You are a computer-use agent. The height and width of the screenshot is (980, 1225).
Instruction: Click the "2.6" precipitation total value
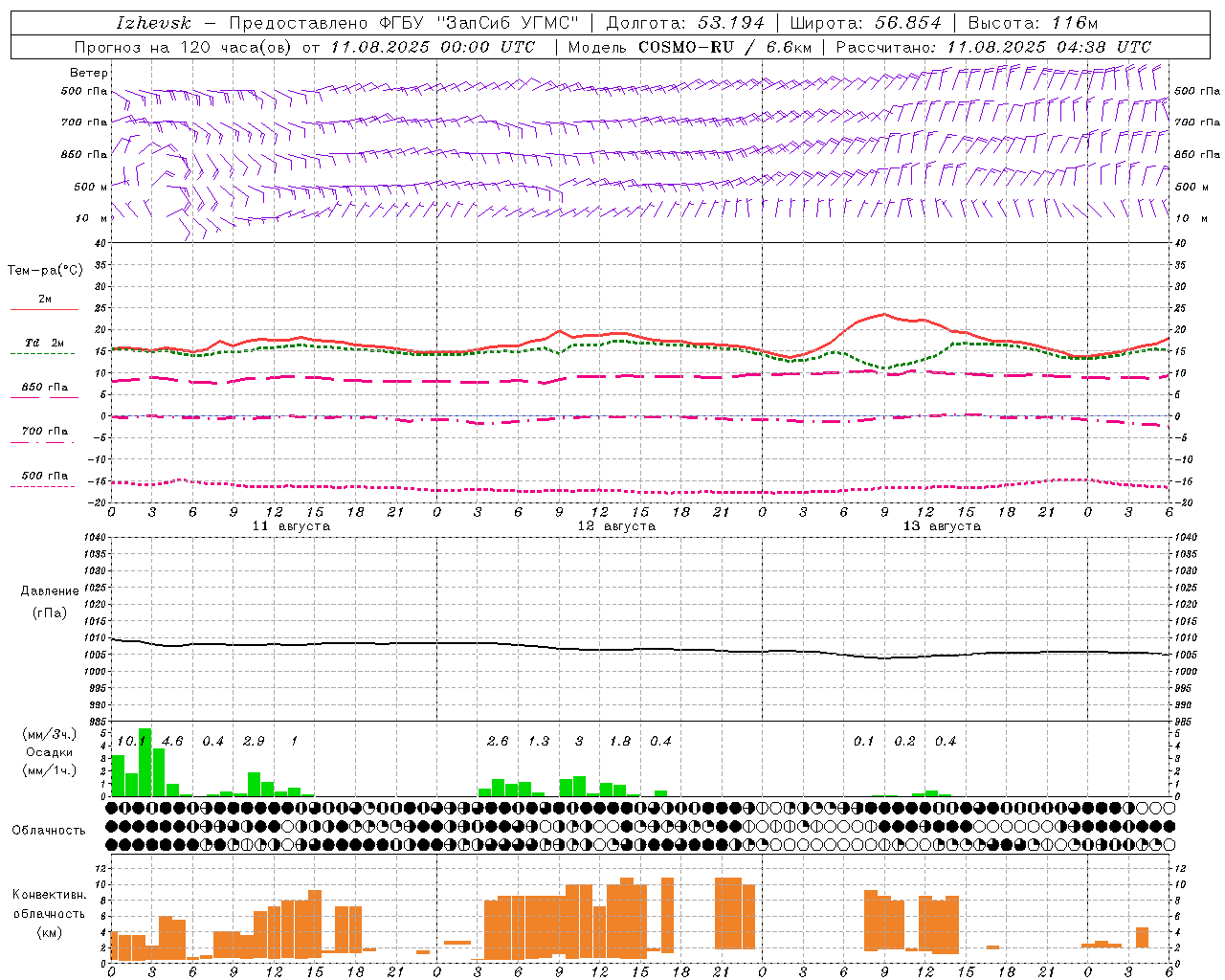point(498,741)
